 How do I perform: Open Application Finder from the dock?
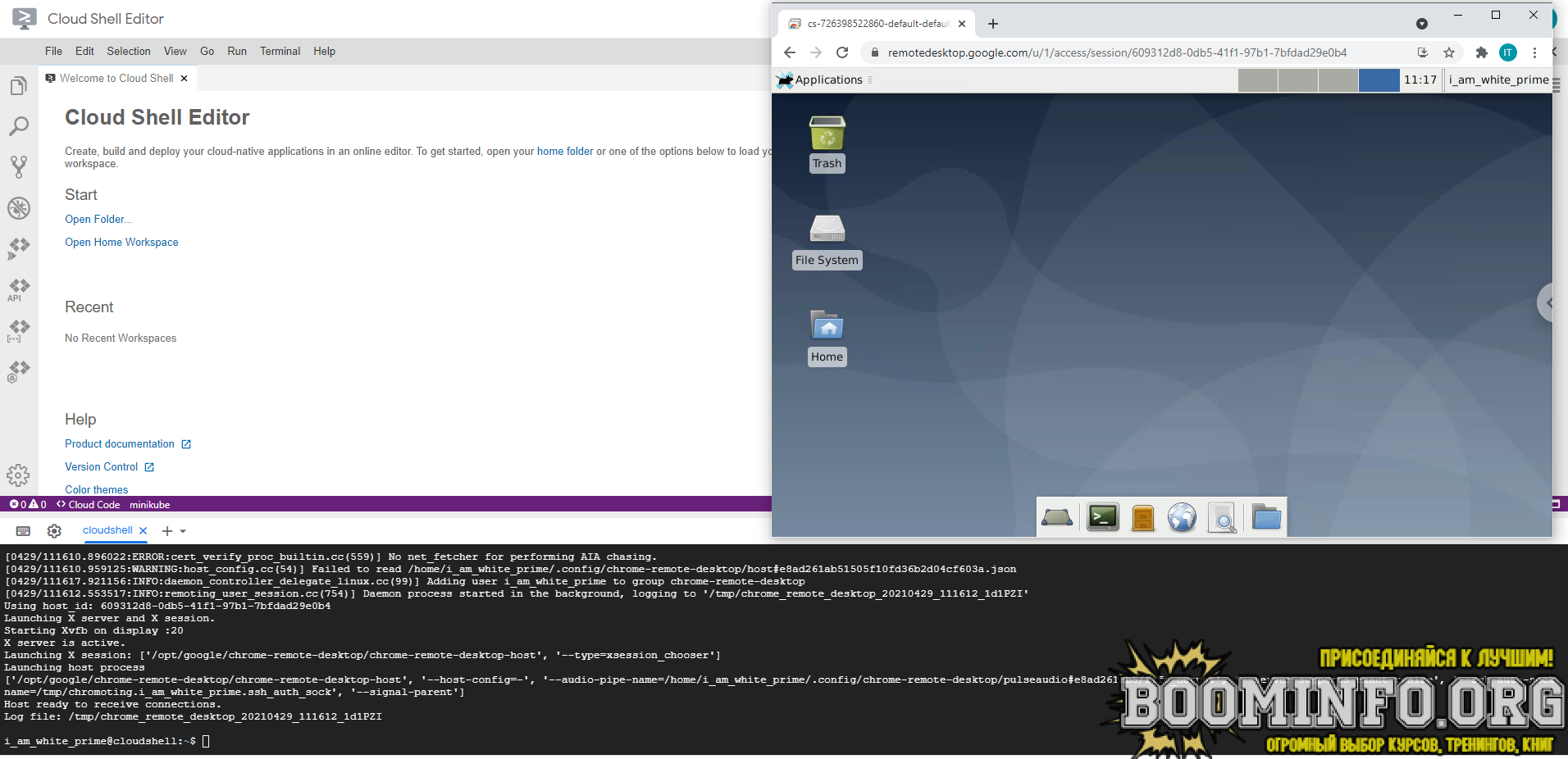pos(1222,517)
